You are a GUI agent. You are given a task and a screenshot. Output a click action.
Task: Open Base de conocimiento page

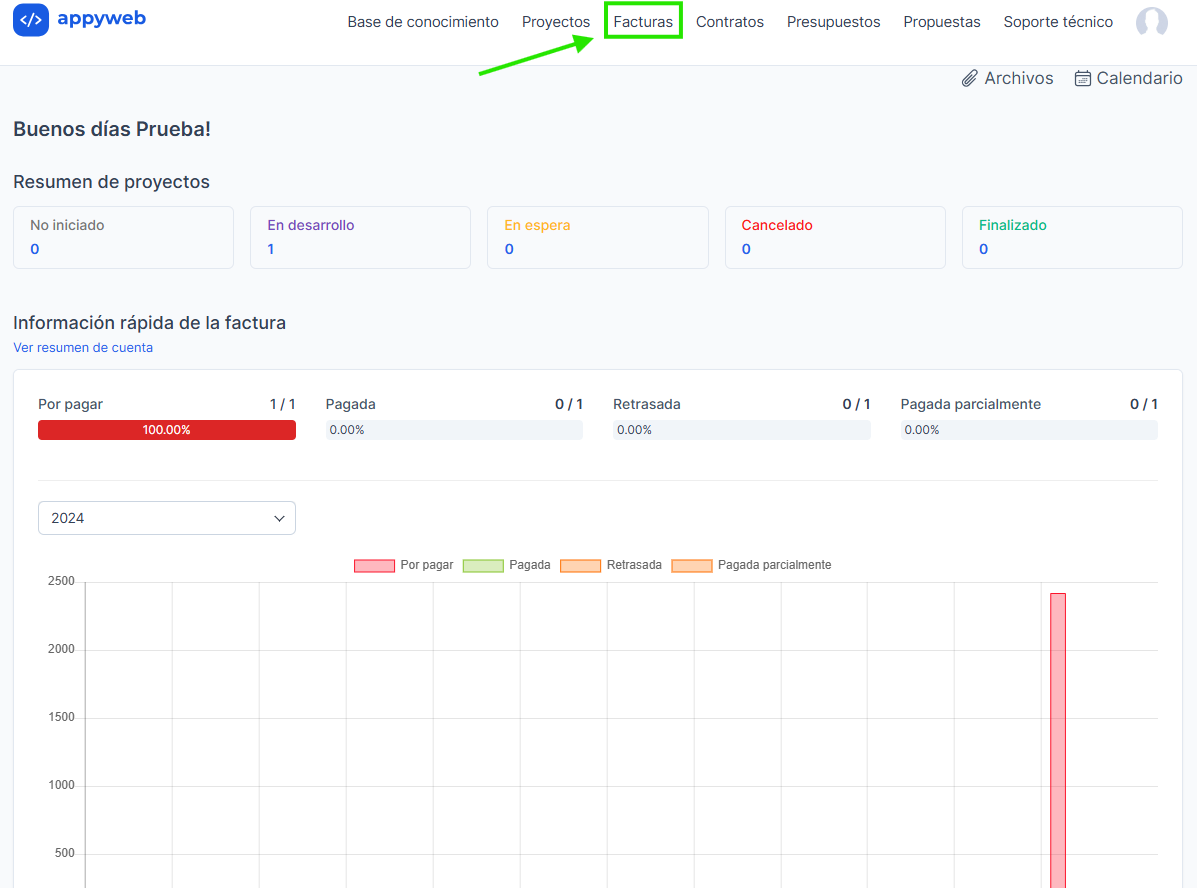423,22
